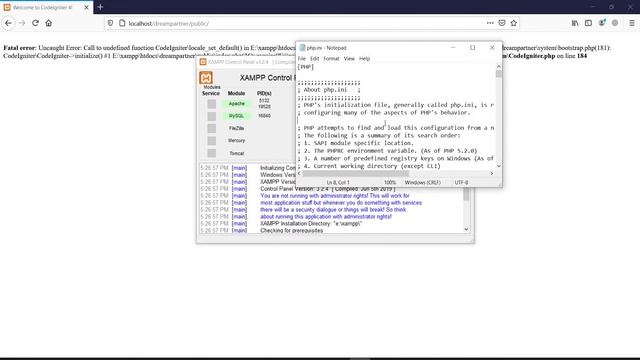640x360 pixels.
Task: Open Notepad File menu
Action: coord(302,59)
